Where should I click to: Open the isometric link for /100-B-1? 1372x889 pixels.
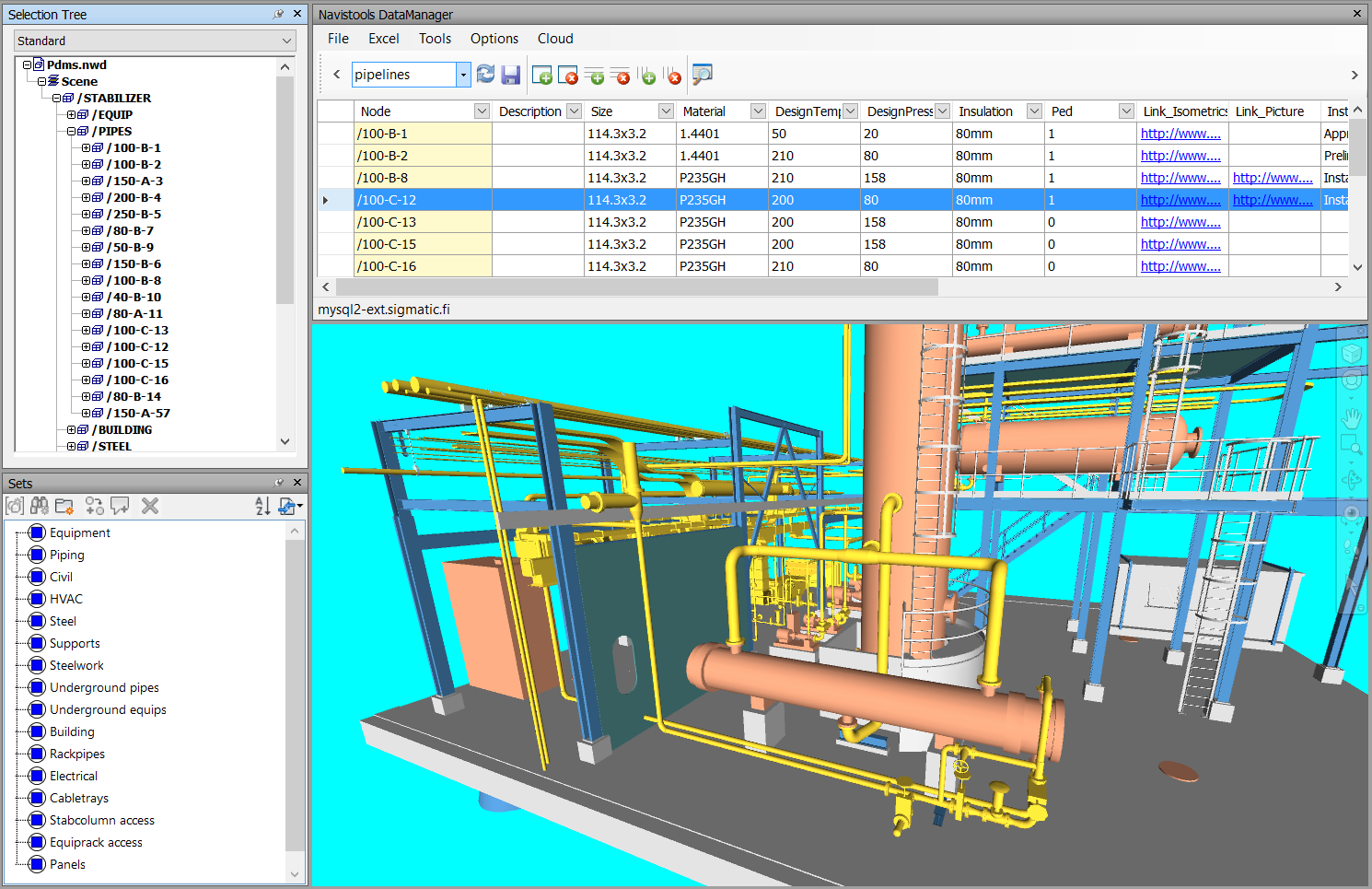[x=1180, y=134]
